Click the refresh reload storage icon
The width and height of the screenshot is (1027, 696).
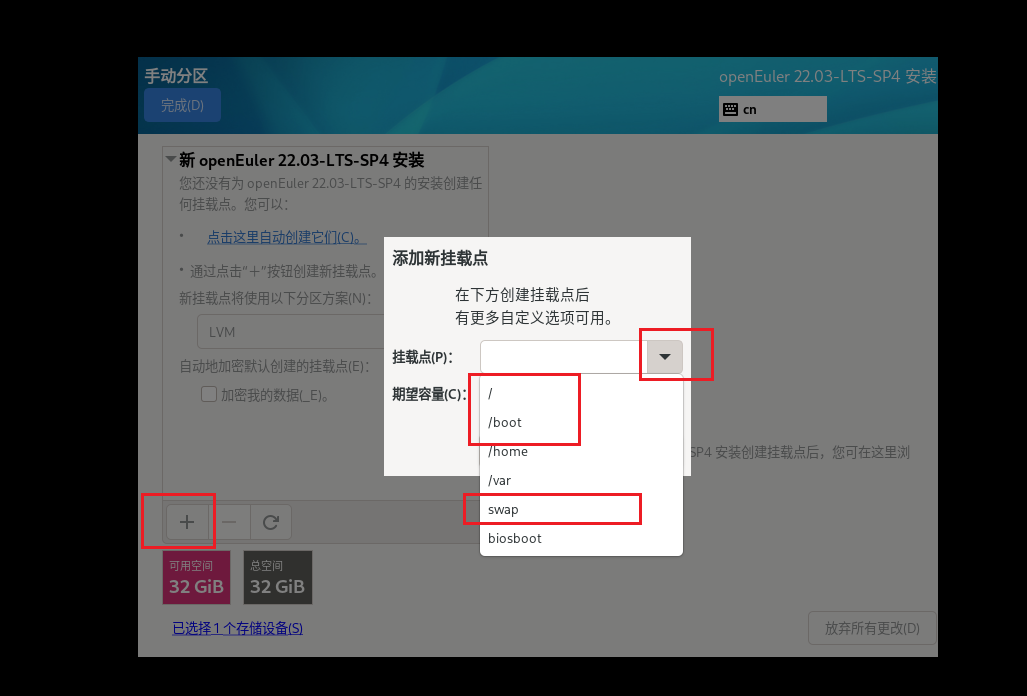[x=271, y=522]
